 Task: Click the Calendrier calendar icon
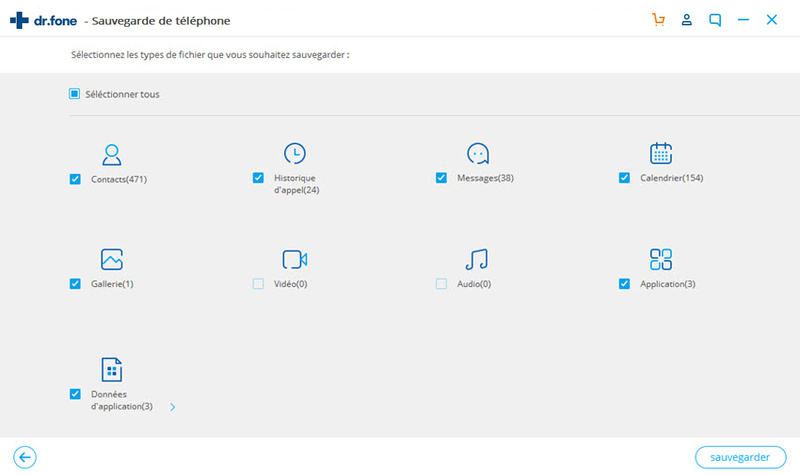(661, 153)
